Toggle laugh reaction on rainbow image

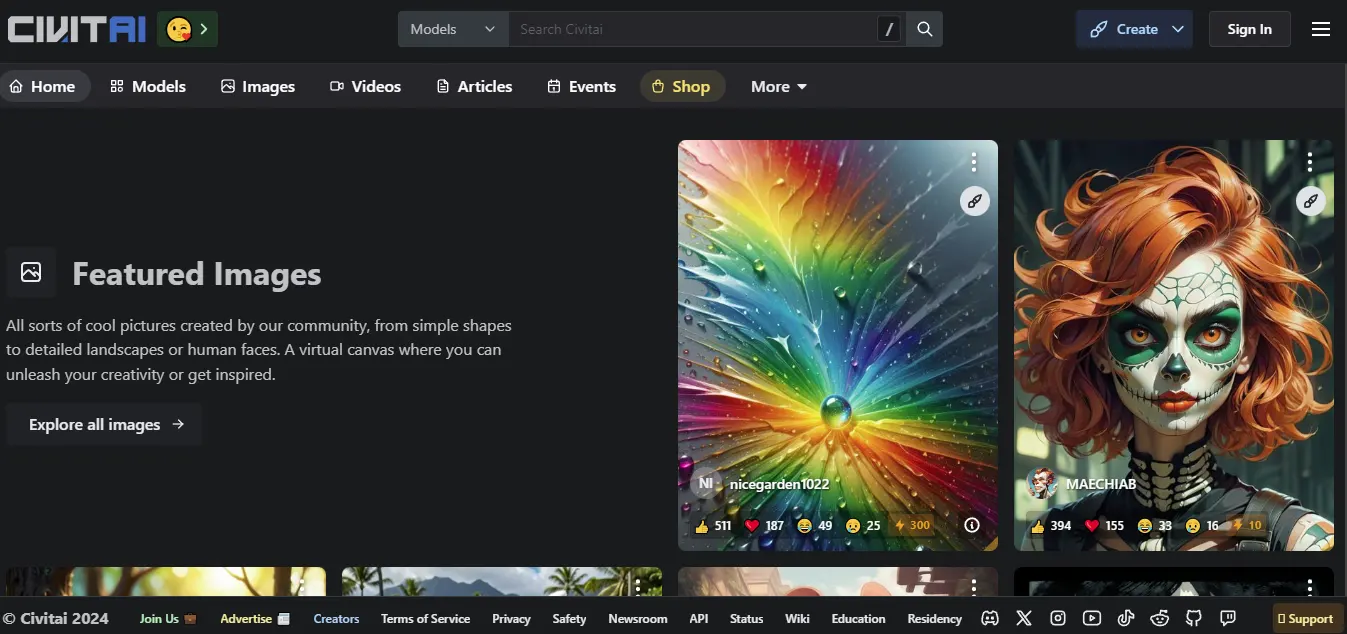point(815,525)
